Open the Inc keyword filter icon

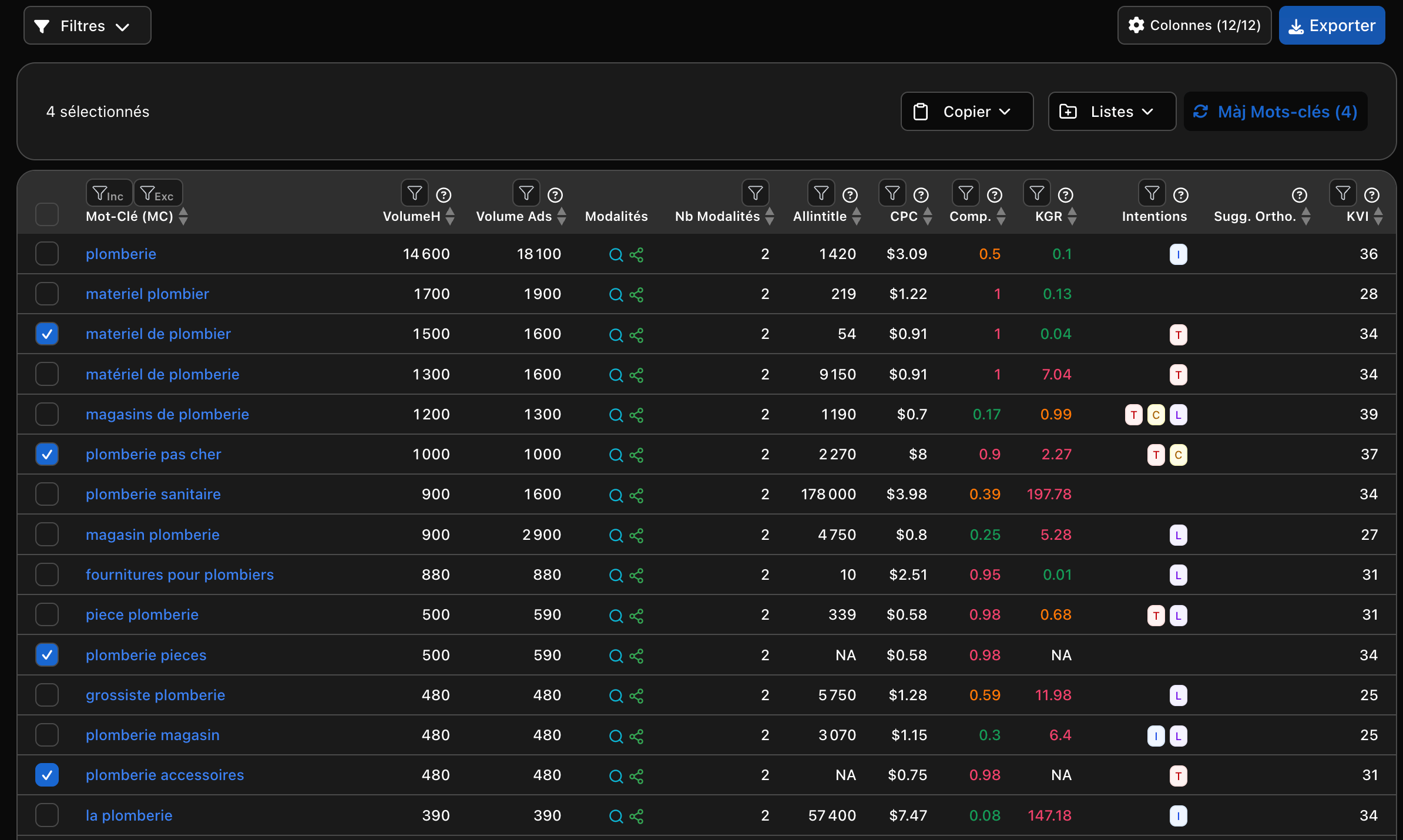[x=109, y=193]
